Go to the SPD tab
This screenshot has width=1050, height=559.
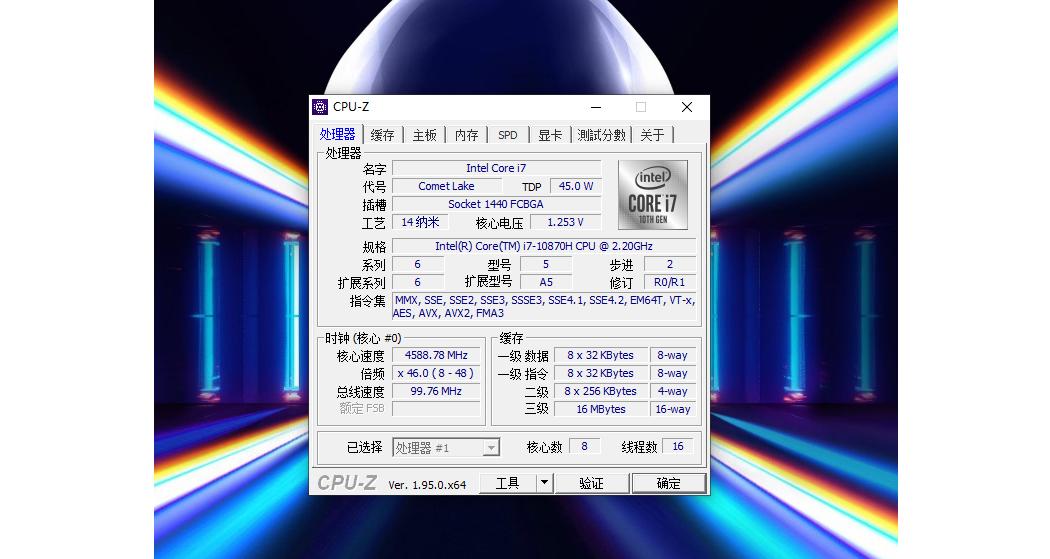tap(508, 135)
